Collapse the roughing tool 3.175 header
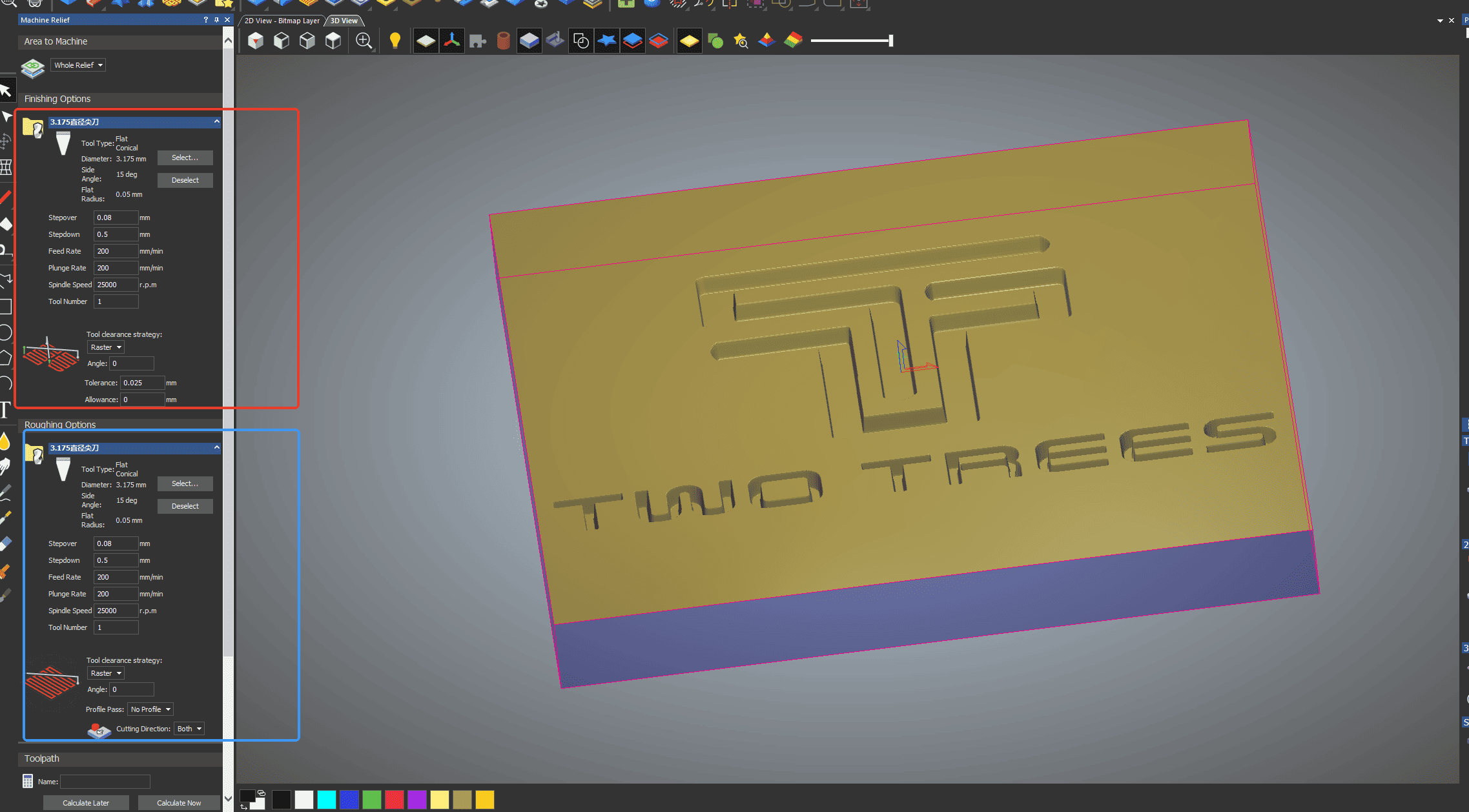The width and height of the screenshot is (1469, 812). click(x=217, y=447)
